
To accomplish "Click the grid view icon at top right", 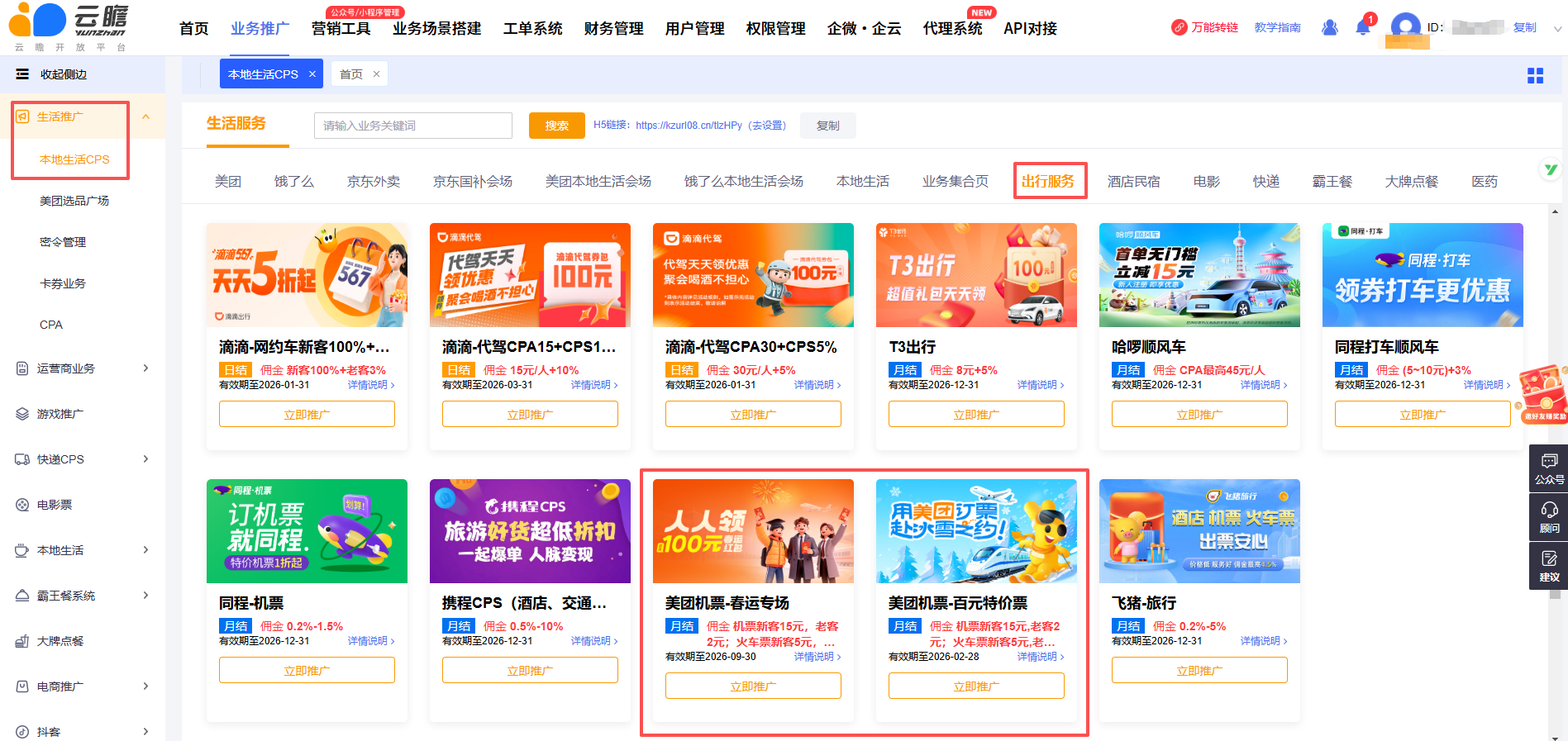I will tap(1535, 76).
